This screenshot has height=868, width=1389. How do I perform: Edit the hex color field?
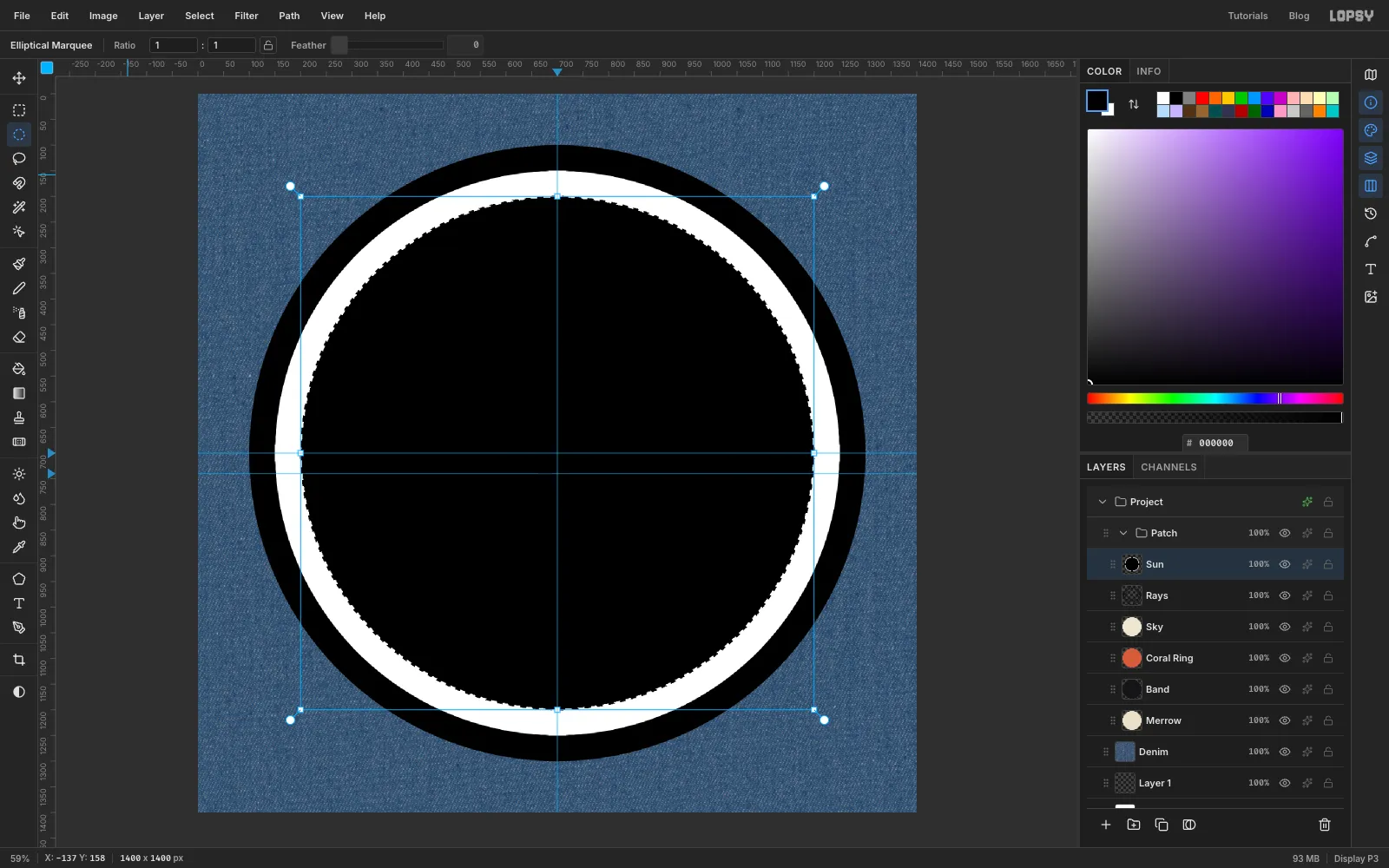(1215, 443)
